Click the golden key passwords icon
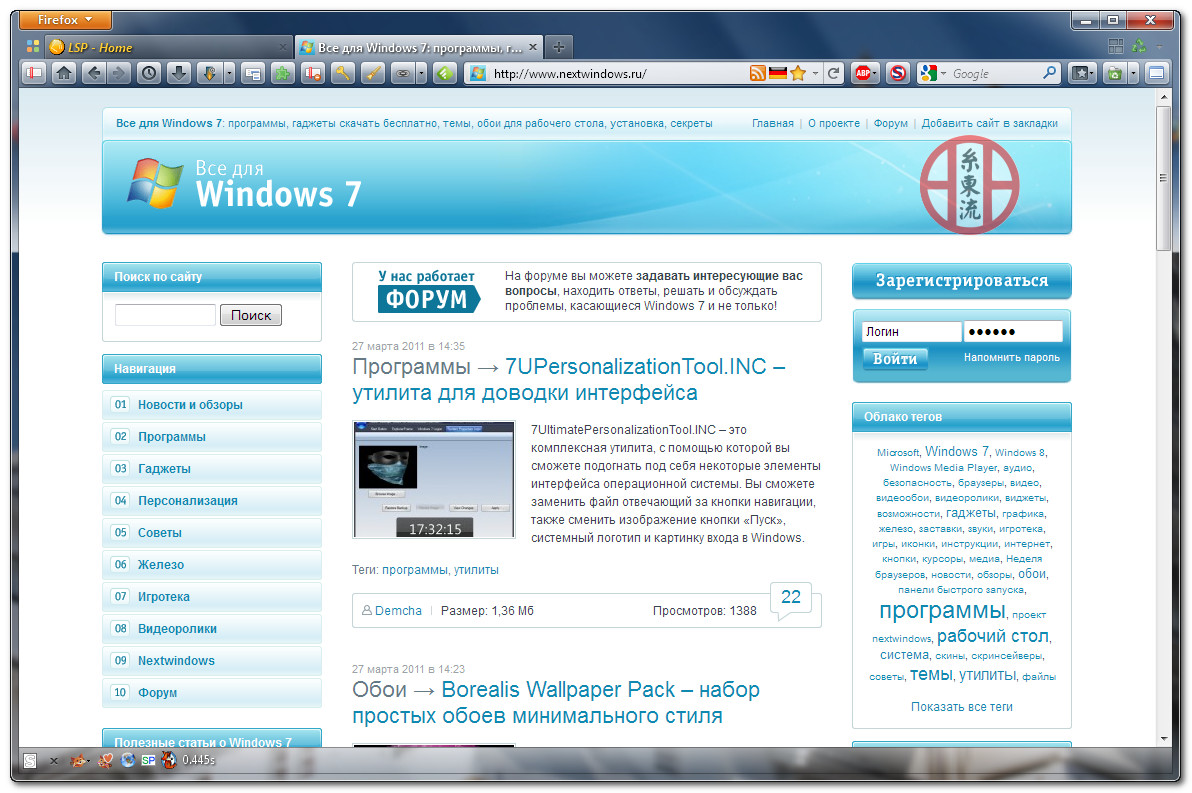This screenshot has height=793, width=1192. (x=343, y=73)
